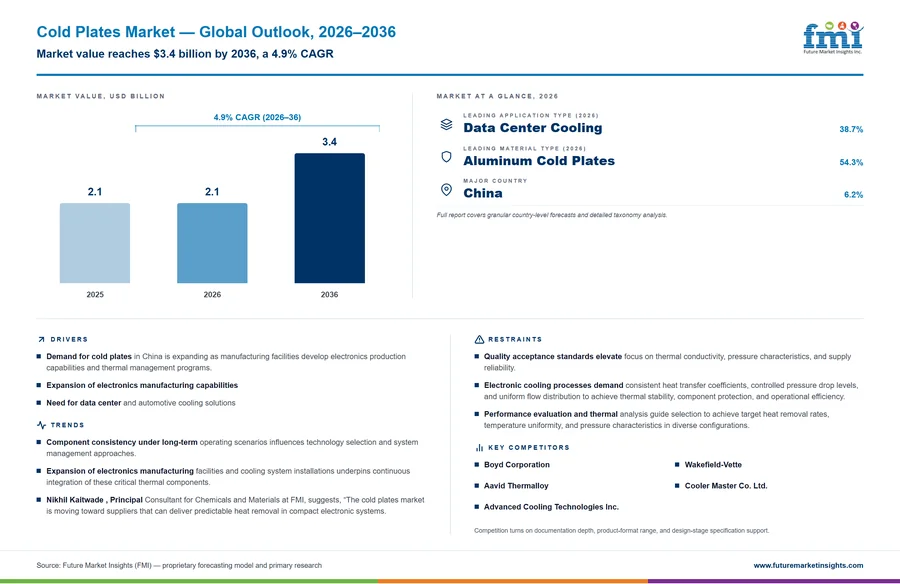The height and width of the screenshot is (584, 900).
Task: Click the 2.1 value above the 2026 bar
Action: [212, 192]
